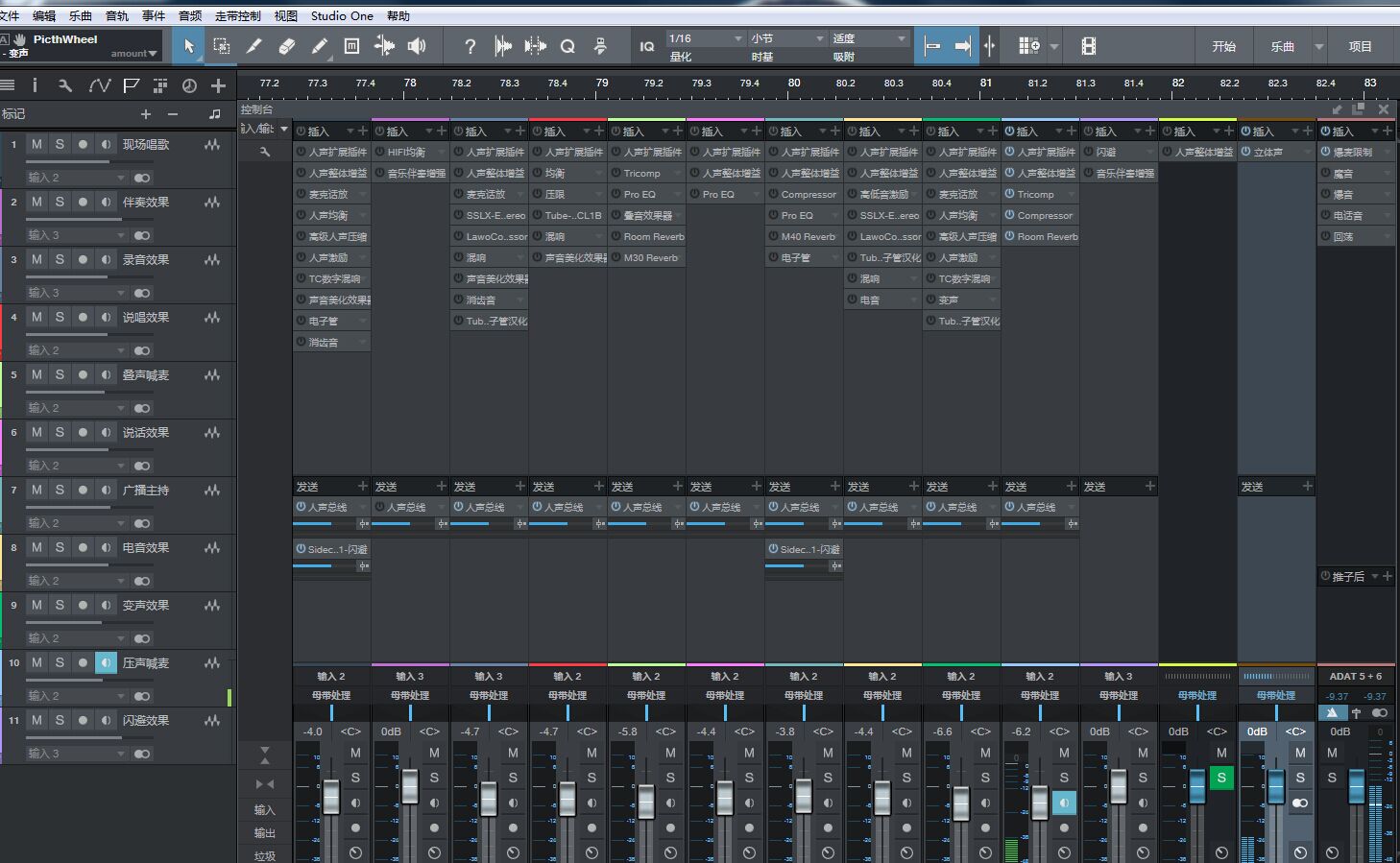Viewport: 1400px width, 863px height.
Task: Open the 音轨 menu
Action: pyautogui.click(x=117, y=15)
